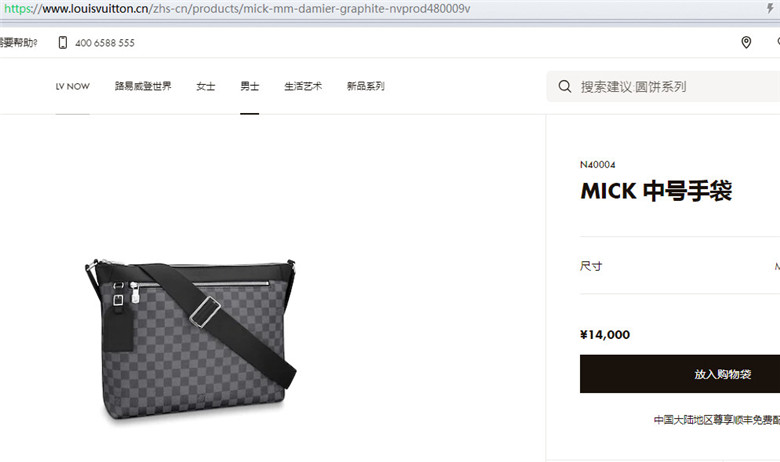
Task: Expand the 尺寸 size selector row
Action: [x=680, y=266]
